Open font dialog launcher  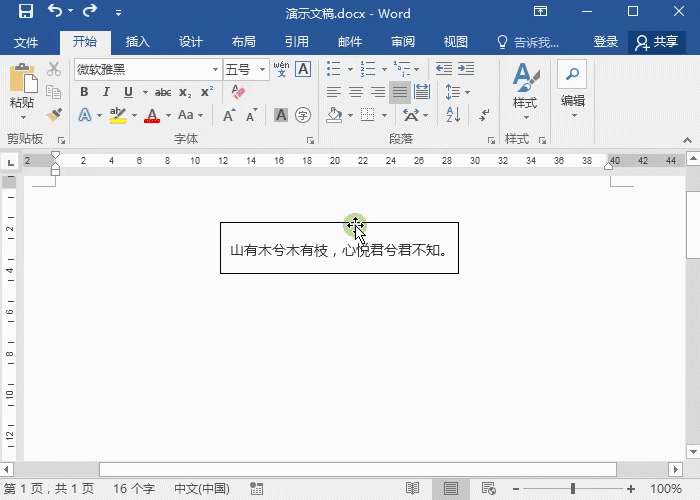(x=310, y=141)
